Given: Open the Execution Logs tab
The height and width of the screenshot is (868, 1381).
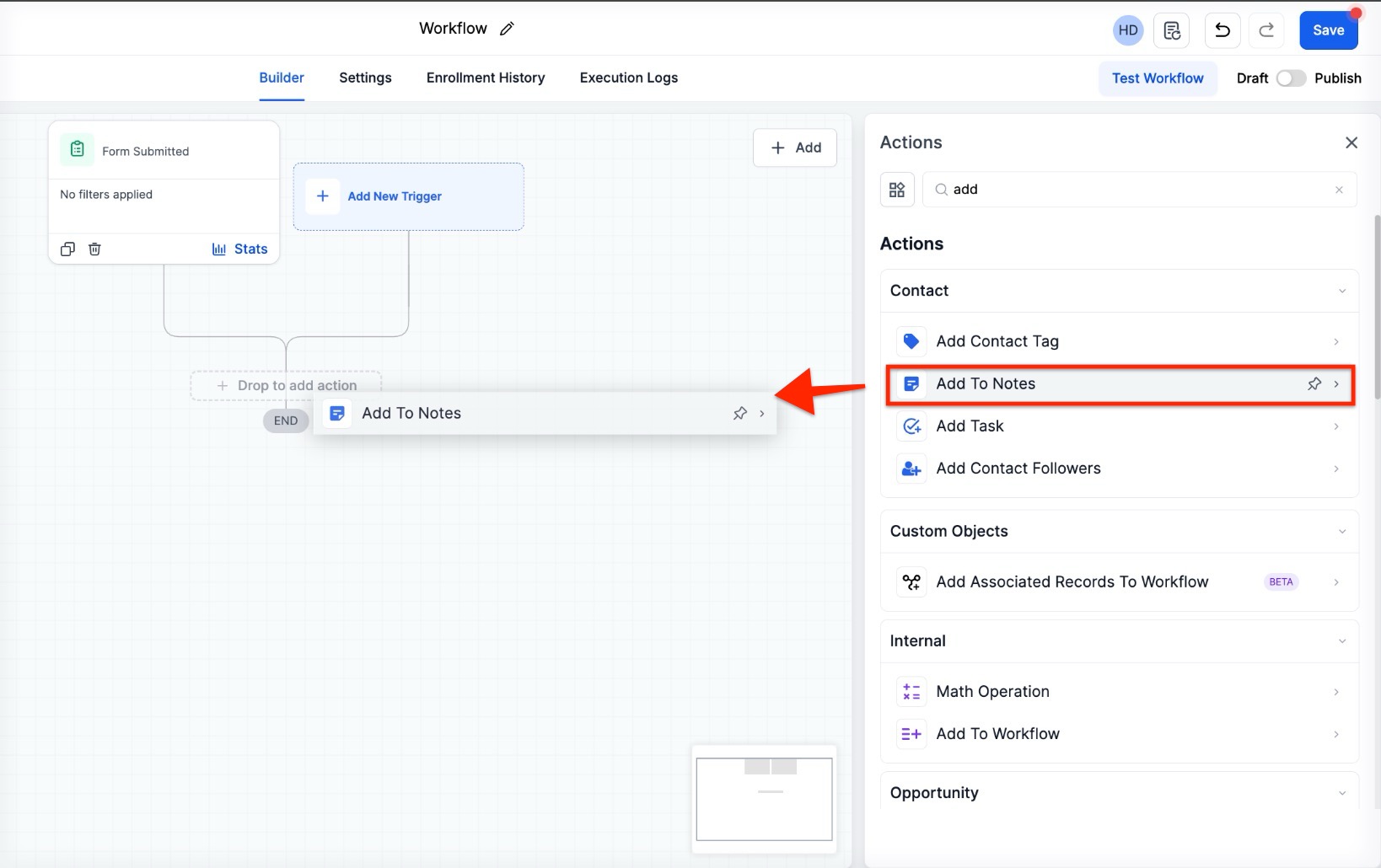Looking at the screenshot, I should tap(628, 78).
